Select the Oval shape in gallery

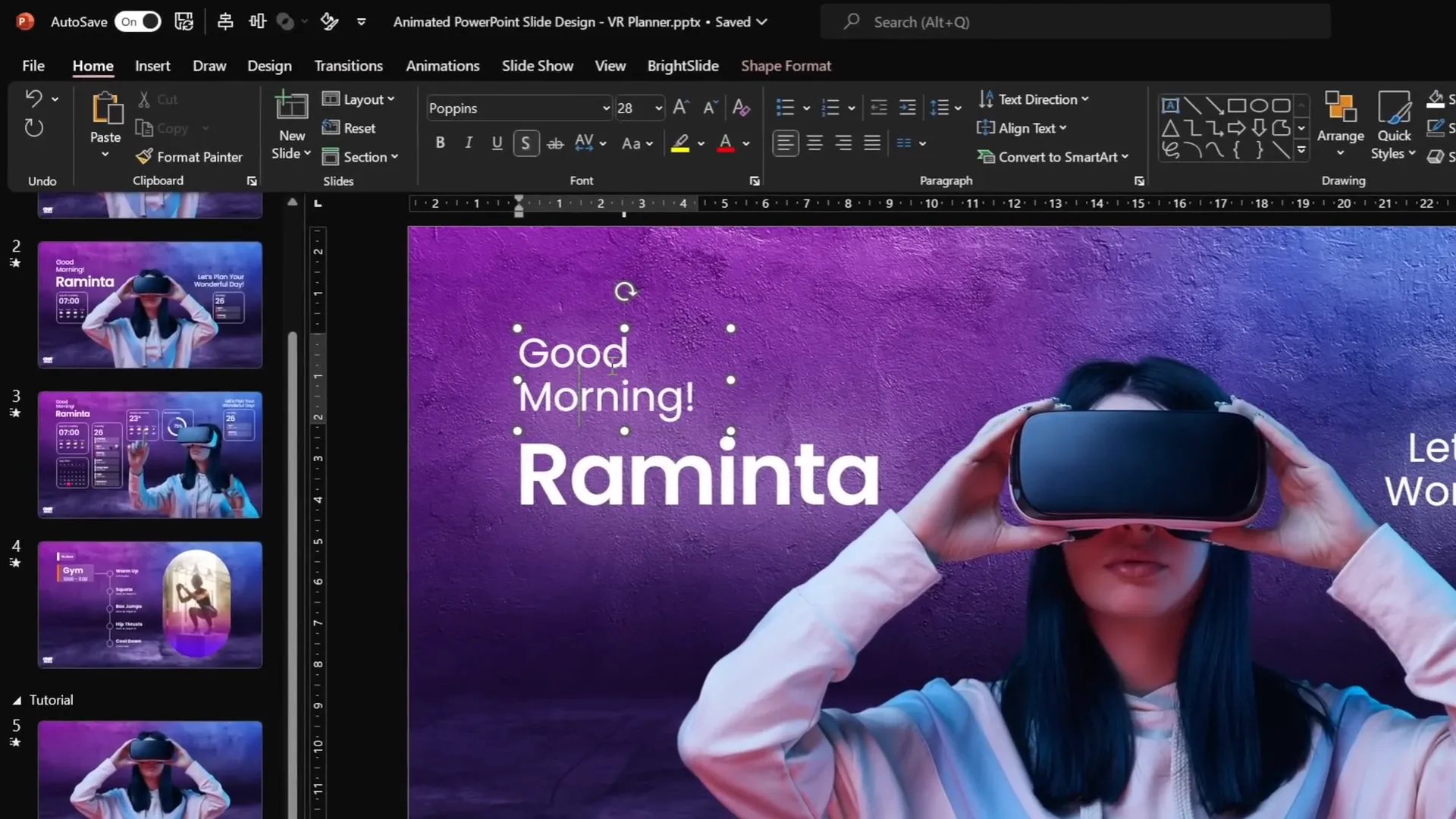1259,105
